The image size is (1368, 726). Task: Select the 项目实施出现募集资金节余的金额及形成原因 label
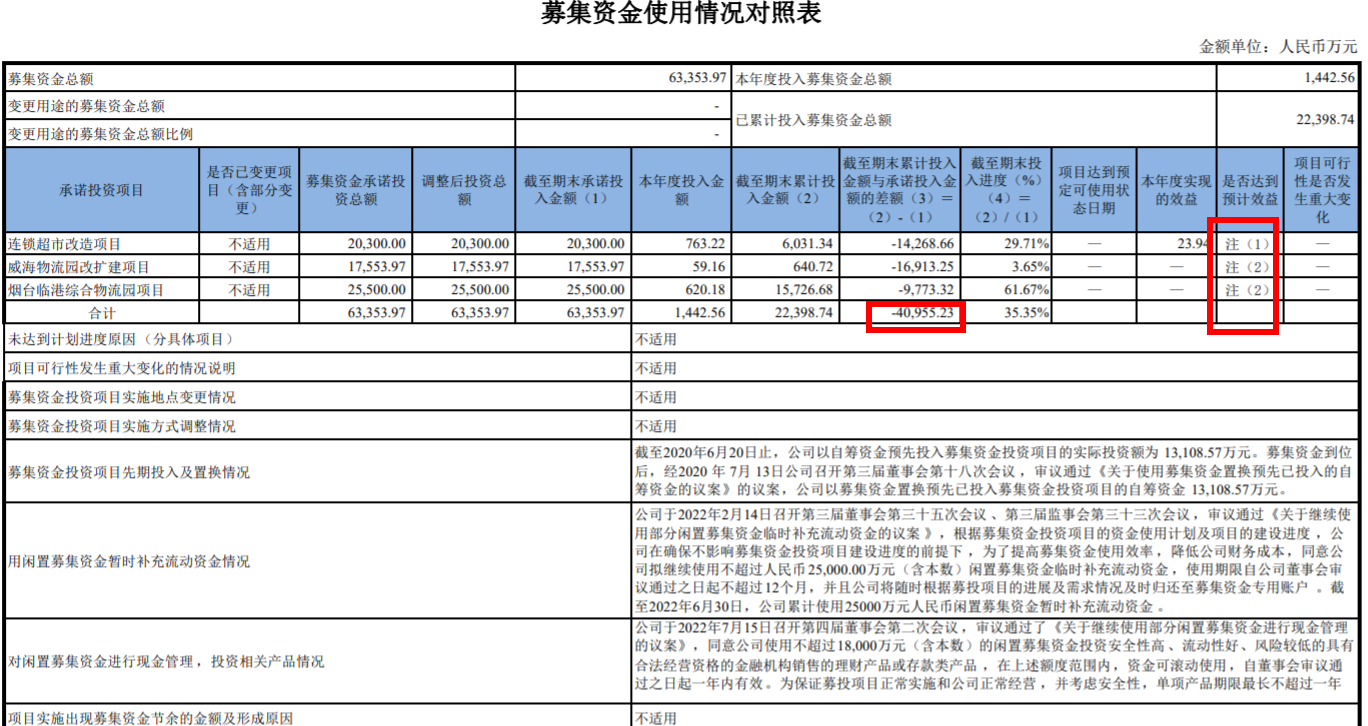pos(151,718)
